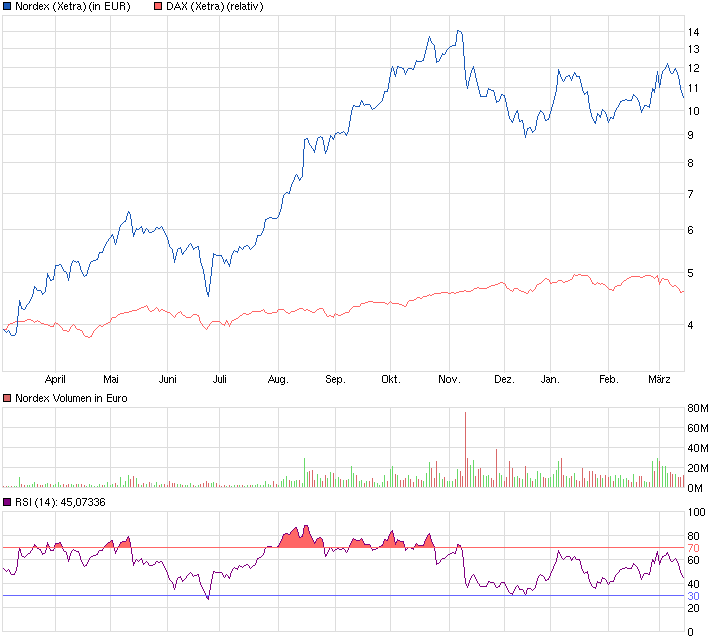Click the price axis value 7

pyautogui.click(x=690, y=194)
